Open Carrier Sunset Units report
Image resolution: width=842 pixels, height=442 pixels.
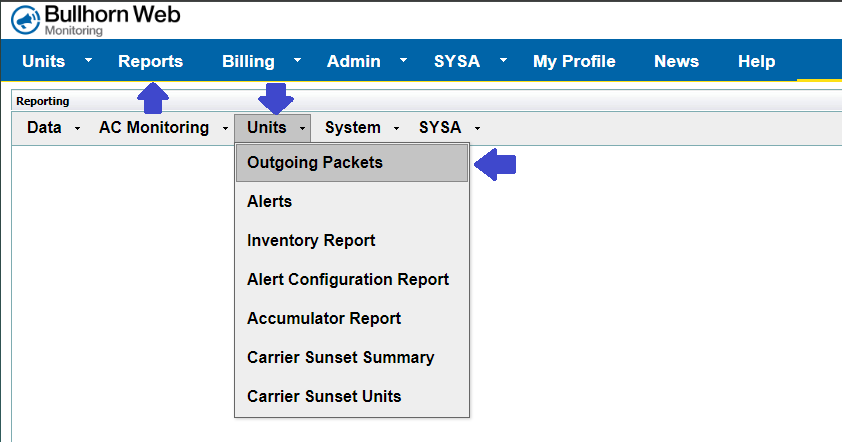point(352,396)
